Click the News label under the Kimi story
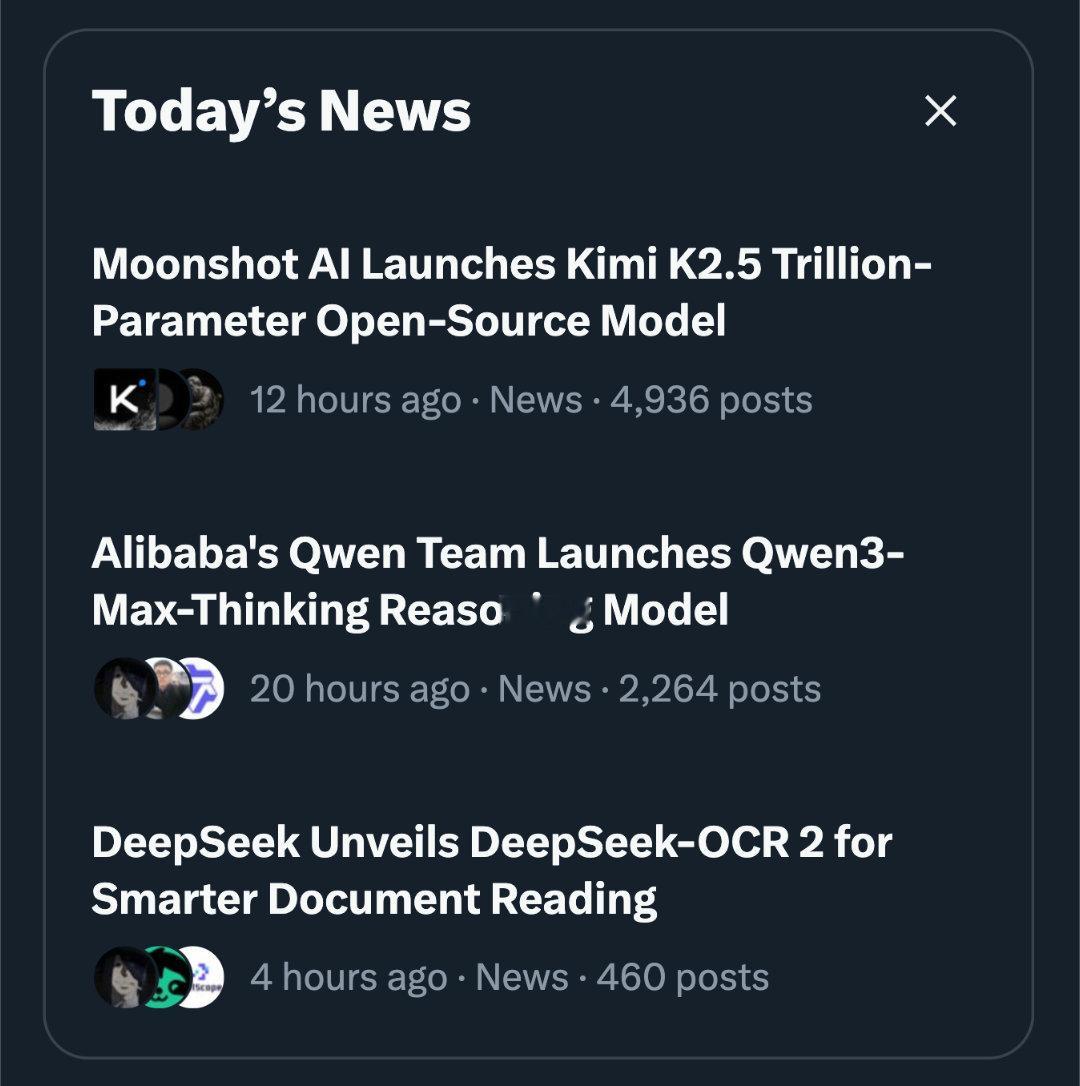The height and width of the screenshot is (1086, 1080). point(536,400)
